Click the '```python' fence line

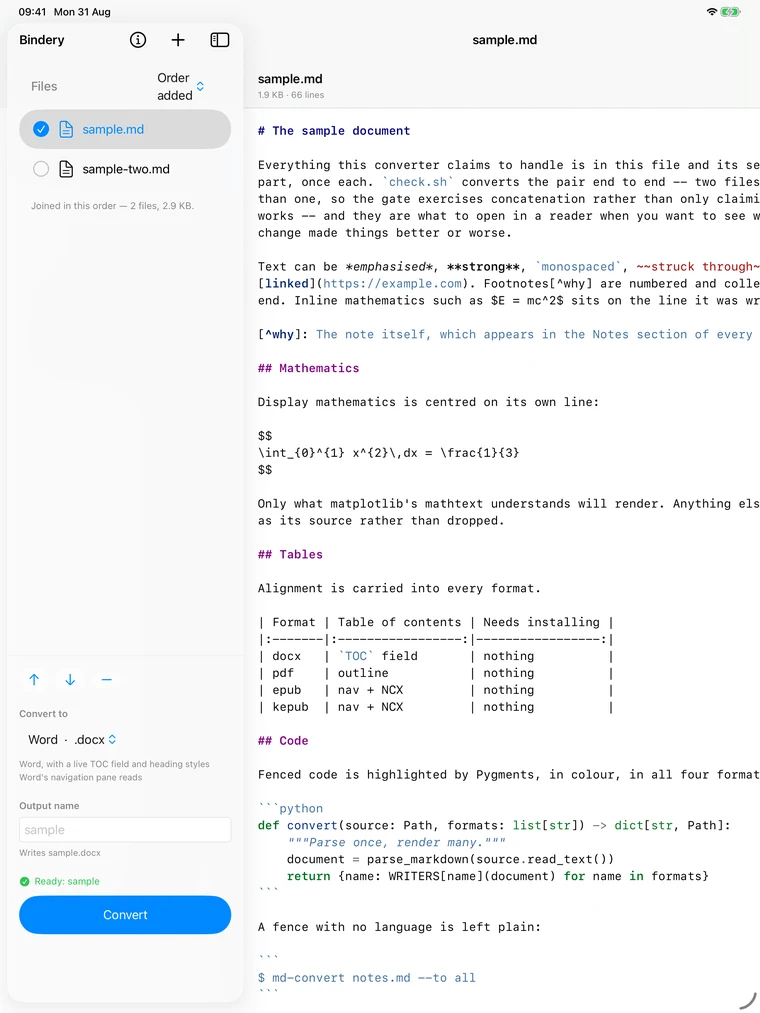coord(290,809)
